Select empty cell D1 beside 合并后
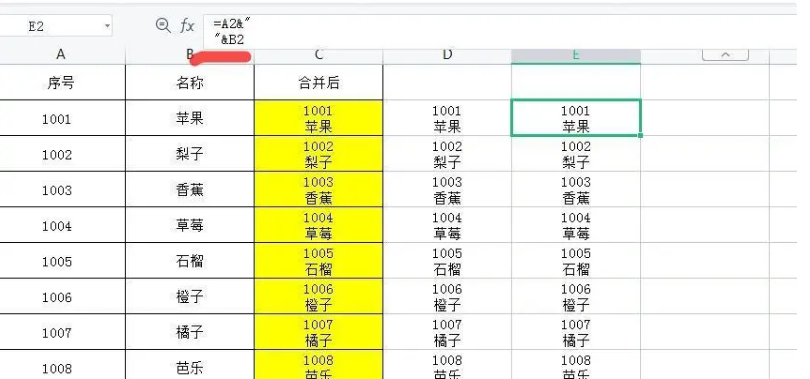This screenshot has height=379, width=810. pos(447,82)
